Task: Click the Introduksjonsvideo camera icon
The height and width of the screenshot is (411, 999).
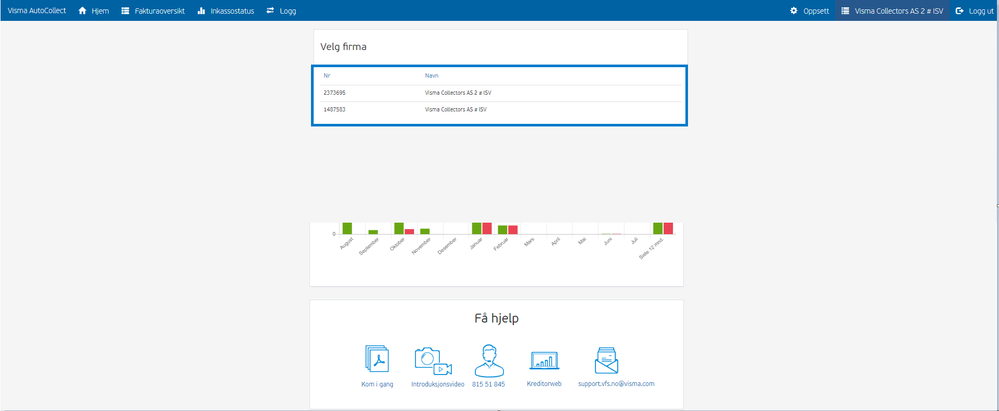Action: [433, 361]
